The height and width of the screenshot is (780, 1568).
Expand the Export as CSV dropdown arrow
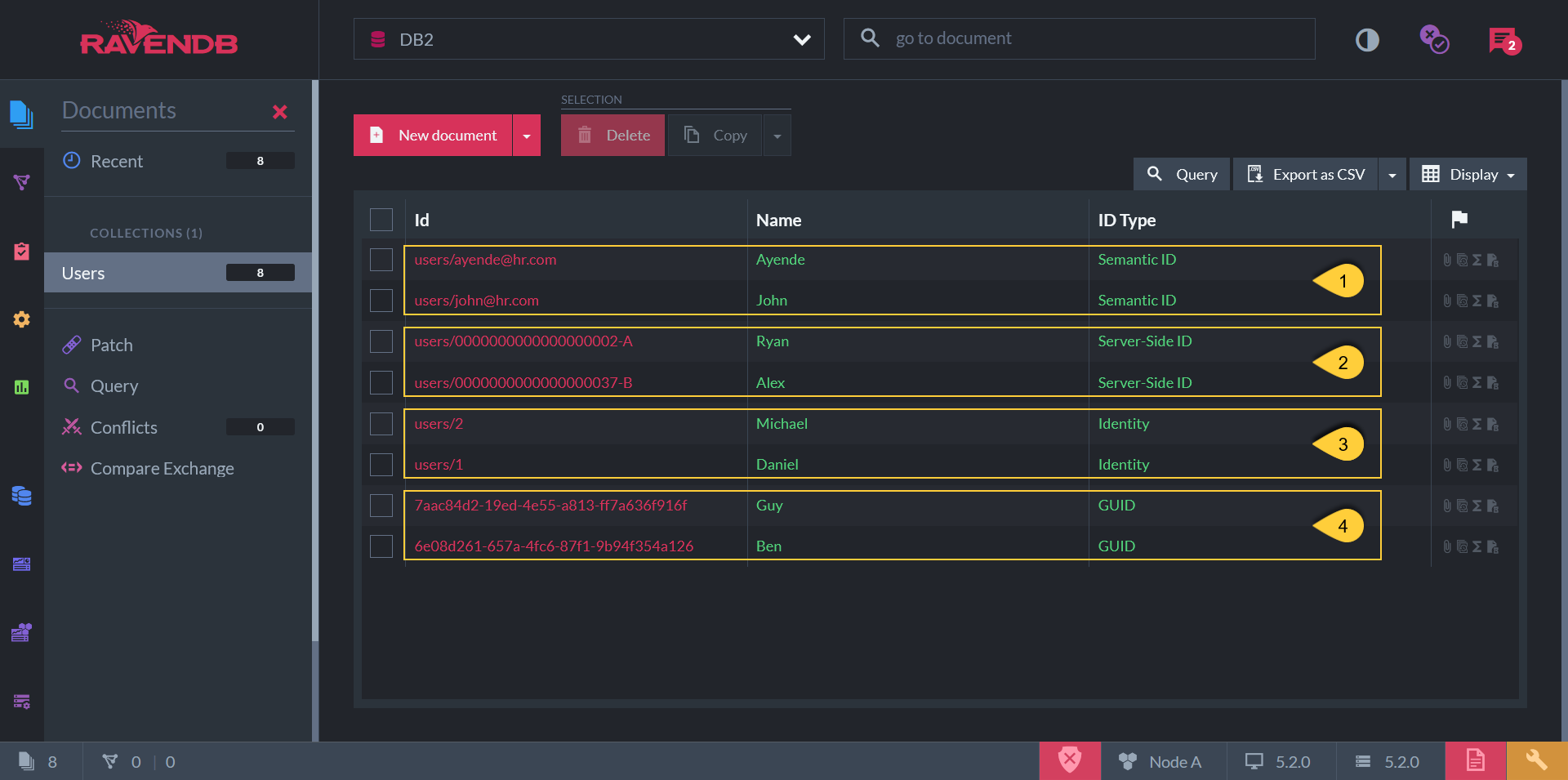coord(1392,175)
